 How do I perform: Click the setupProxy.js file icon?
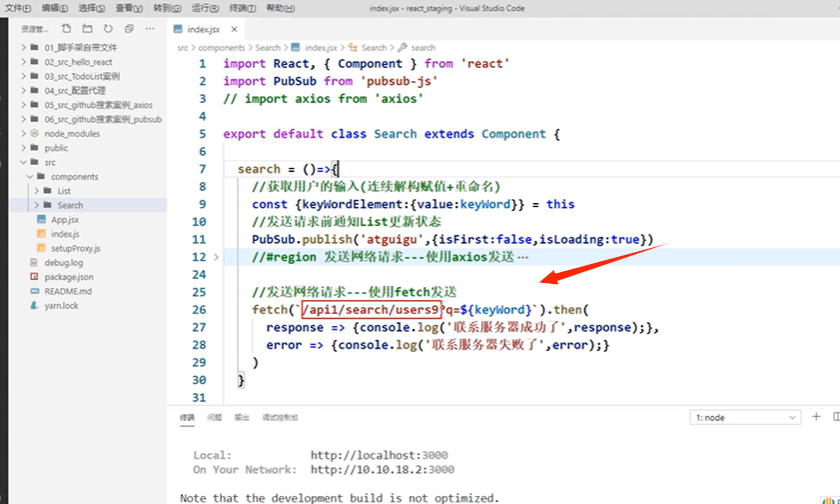point(41,248)
